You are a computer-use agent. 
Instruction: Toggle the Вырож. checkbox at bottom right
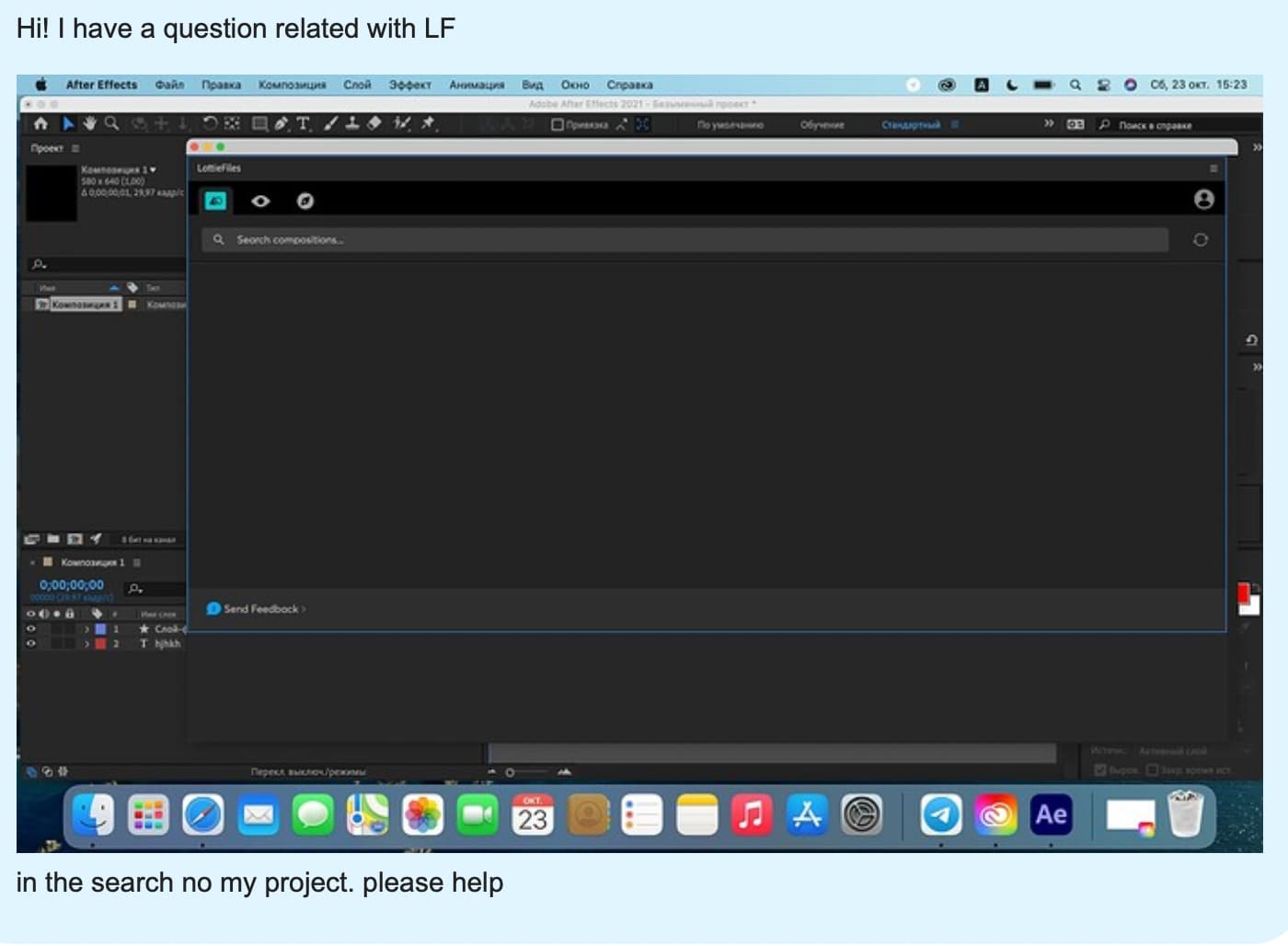point(1100,770)
